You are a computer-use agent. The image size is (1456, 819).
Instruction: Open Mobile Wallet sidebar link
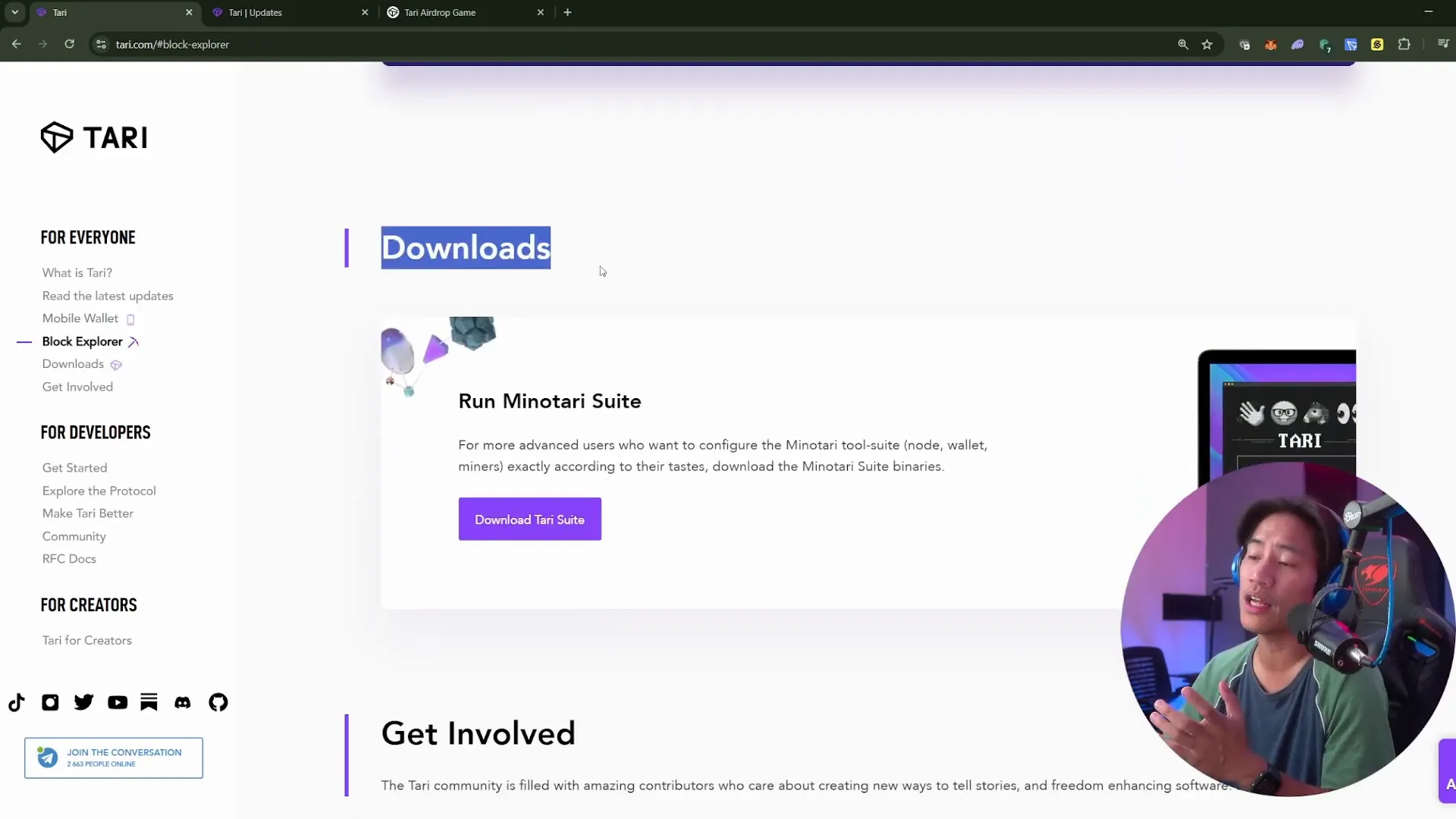pos(80,318)
